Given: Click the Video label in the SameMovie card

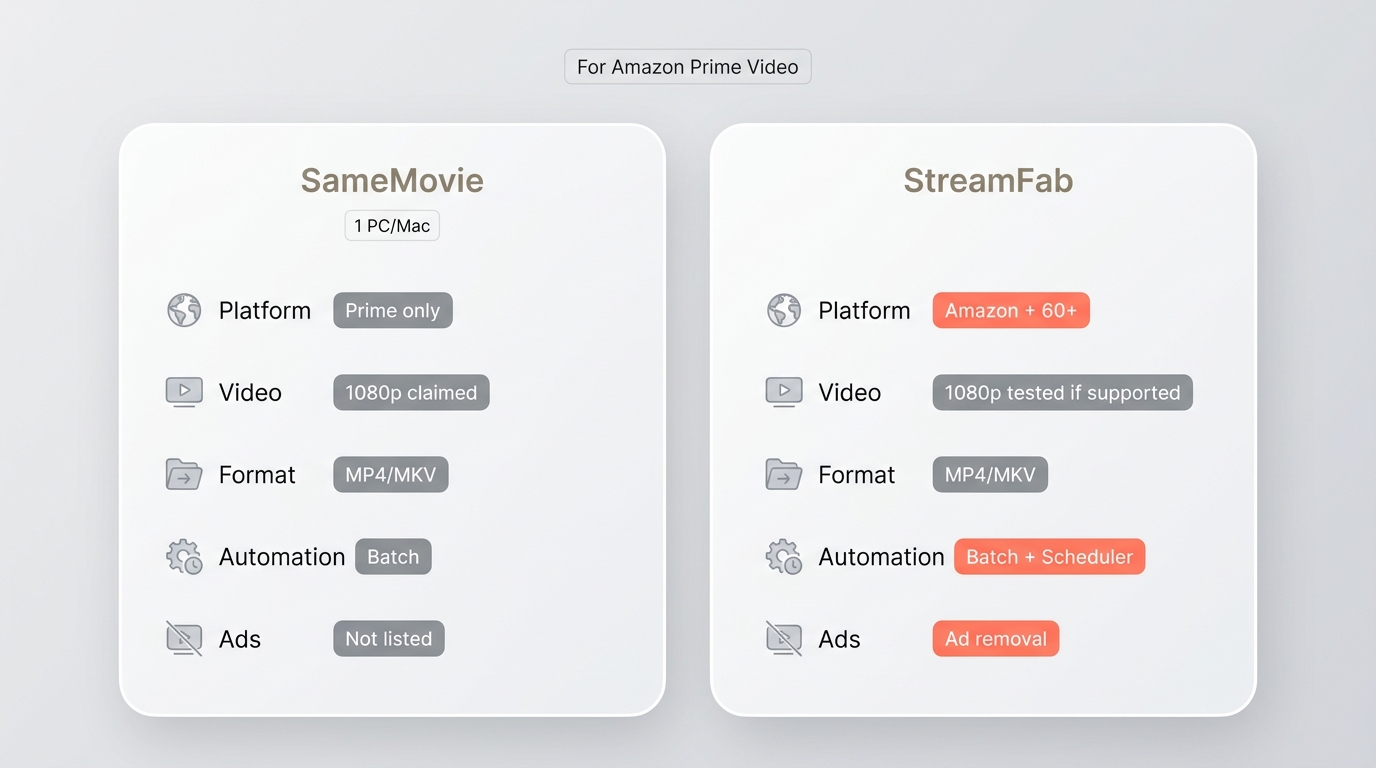Looking at the screenshot, I should tap(250, 392).
